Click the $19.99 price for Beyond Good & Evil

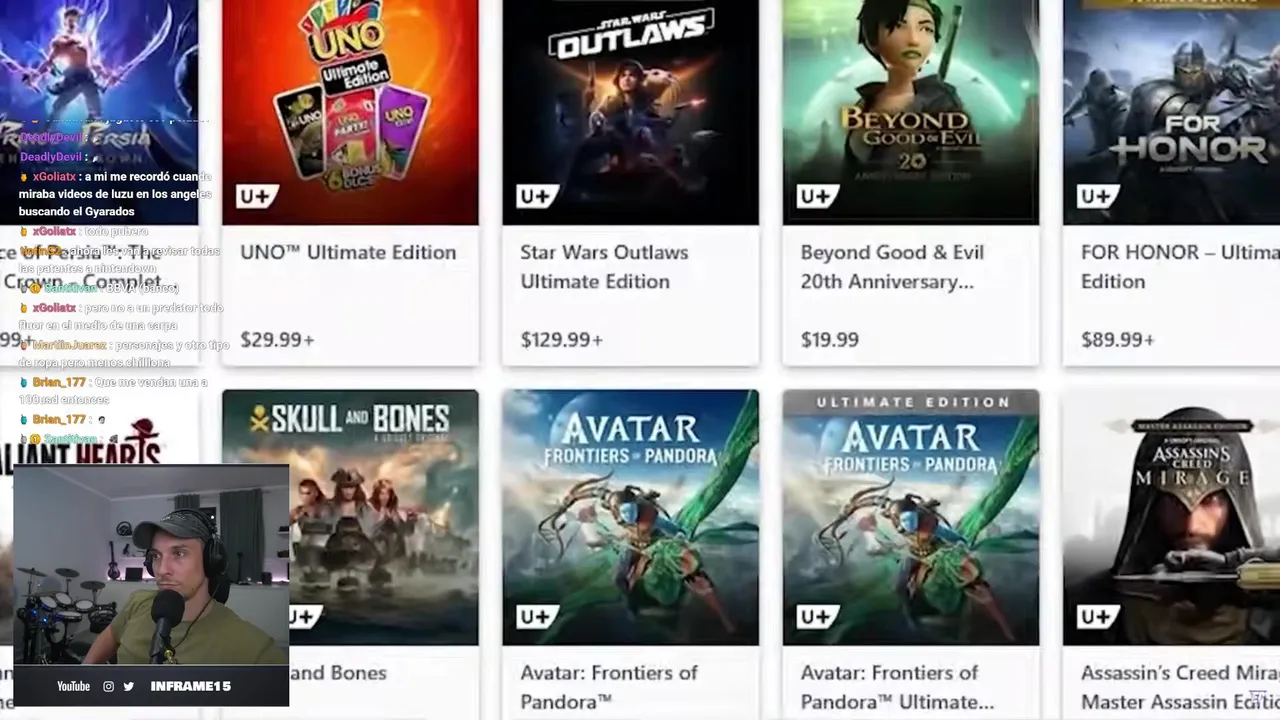tap(829, 340)
